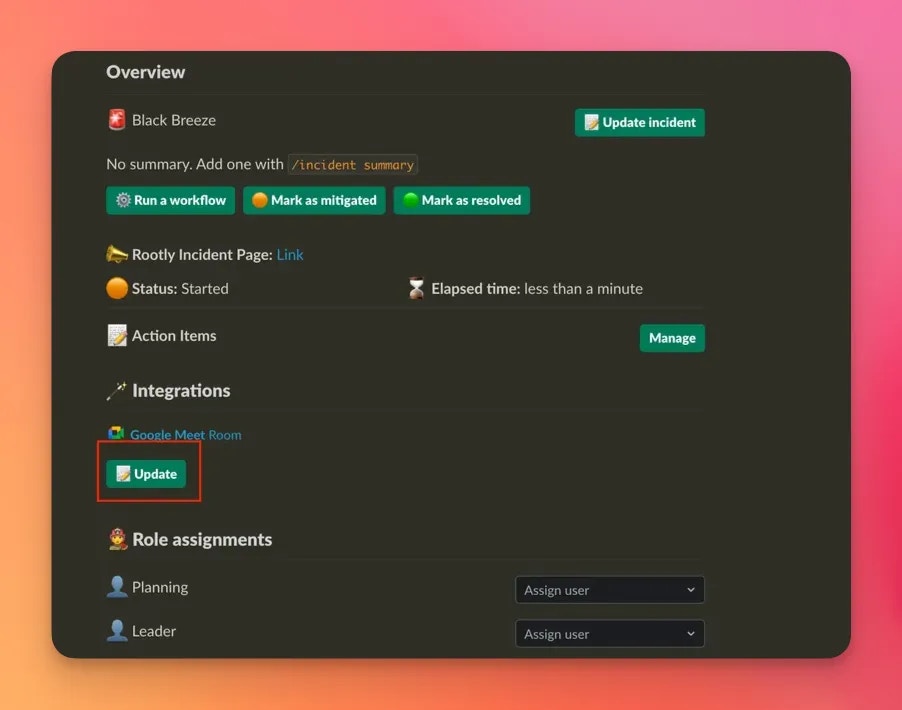Click the firefighter icon beside Role assignments
This screenshot has height=710, width=902.
coord(117,539)
